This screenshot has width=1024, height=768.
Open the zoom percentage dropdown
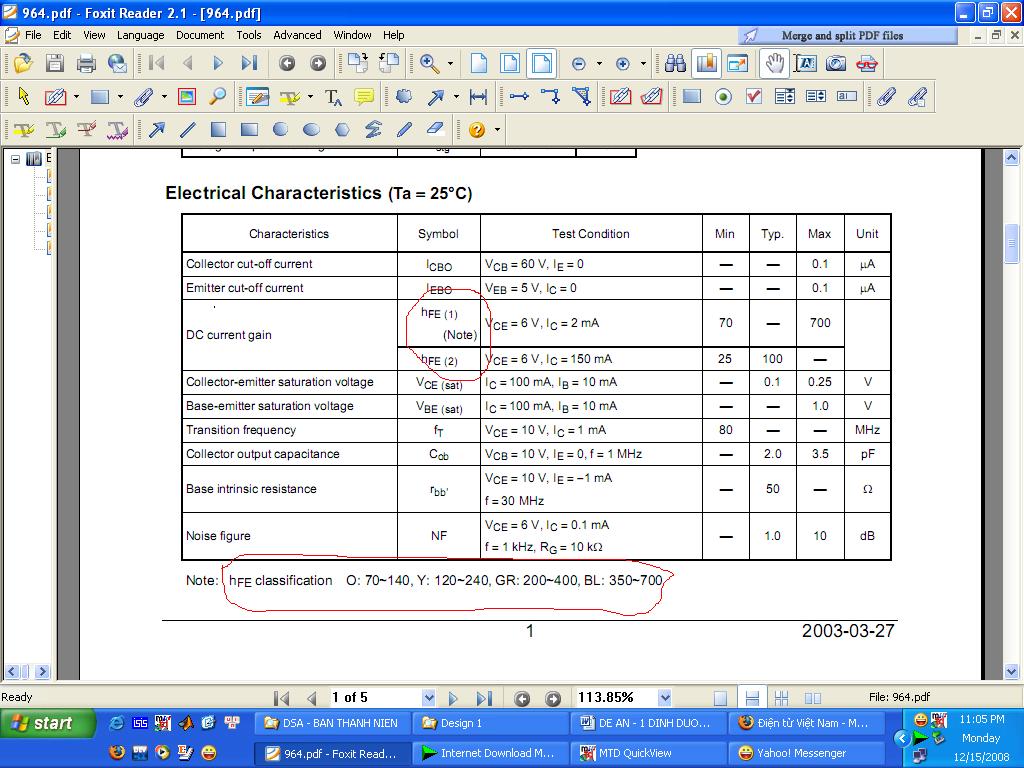[663, 698]
